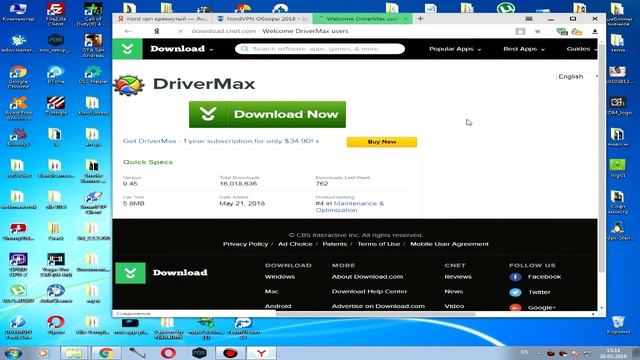Click the software search input field
640x360 pixels.
click(320, 49)
